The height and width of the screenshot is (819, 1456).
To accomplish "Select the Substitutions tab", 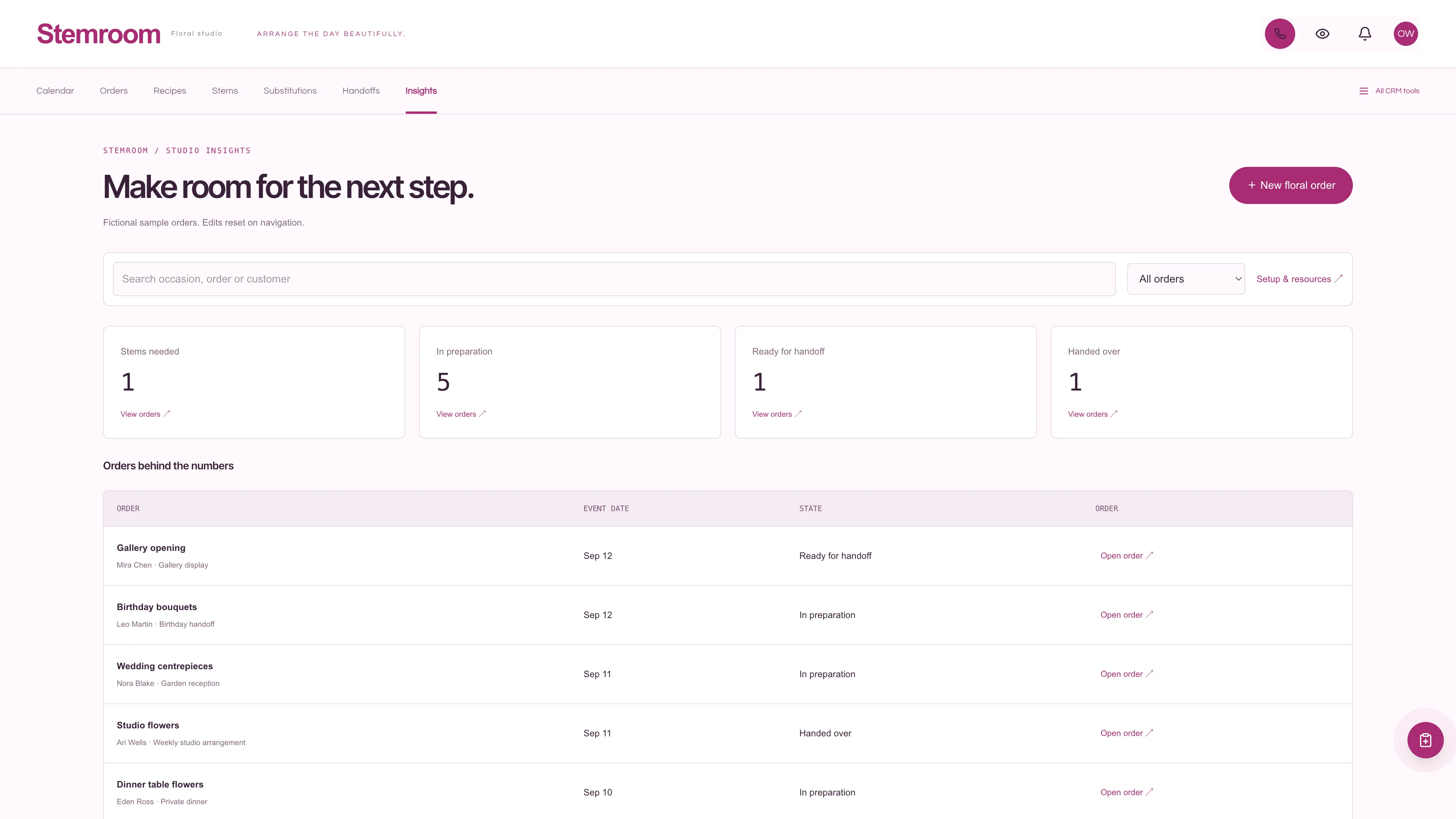I will point(290,91).
